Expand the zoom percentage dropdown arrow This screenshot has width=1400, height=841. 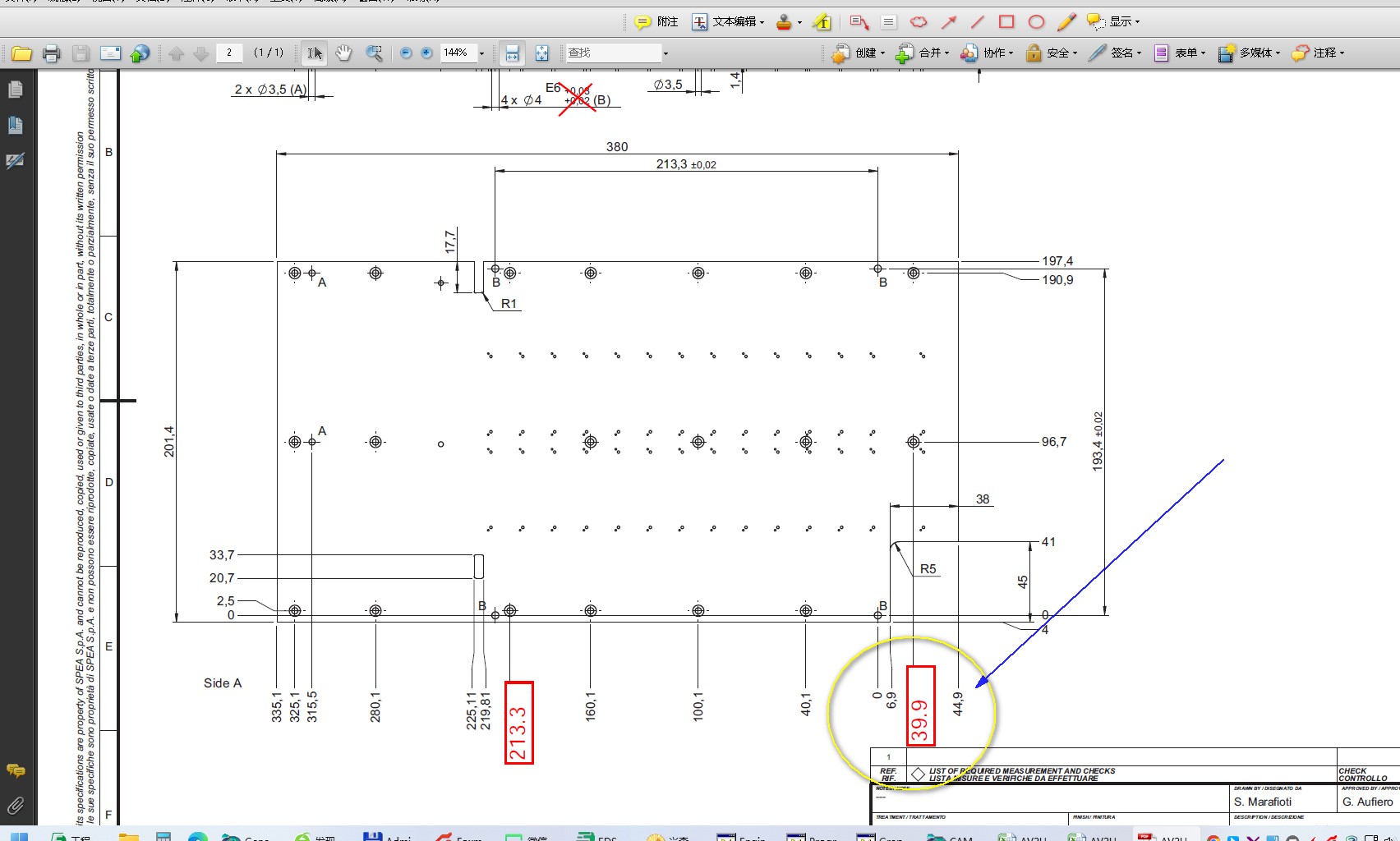coord(481,53)
